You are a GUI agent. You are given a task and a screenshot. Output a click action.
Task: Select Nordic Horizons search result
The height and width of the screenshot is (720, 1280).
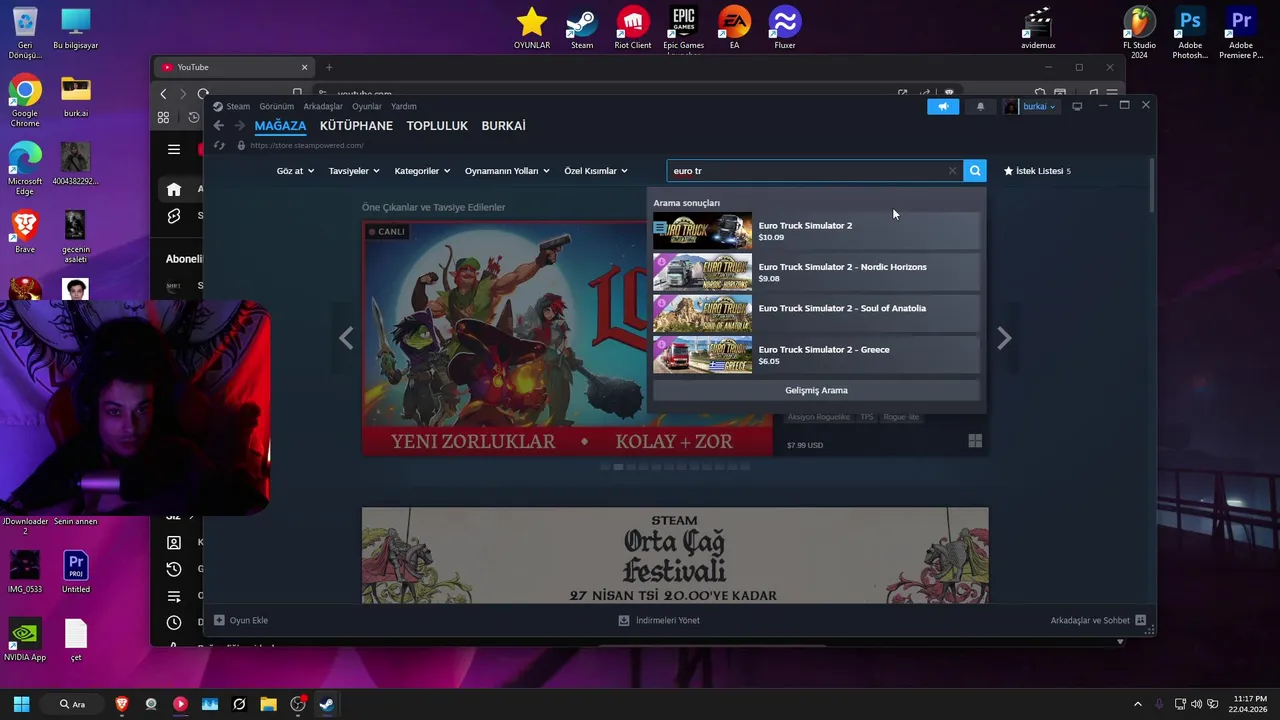(x=816, y=272)
